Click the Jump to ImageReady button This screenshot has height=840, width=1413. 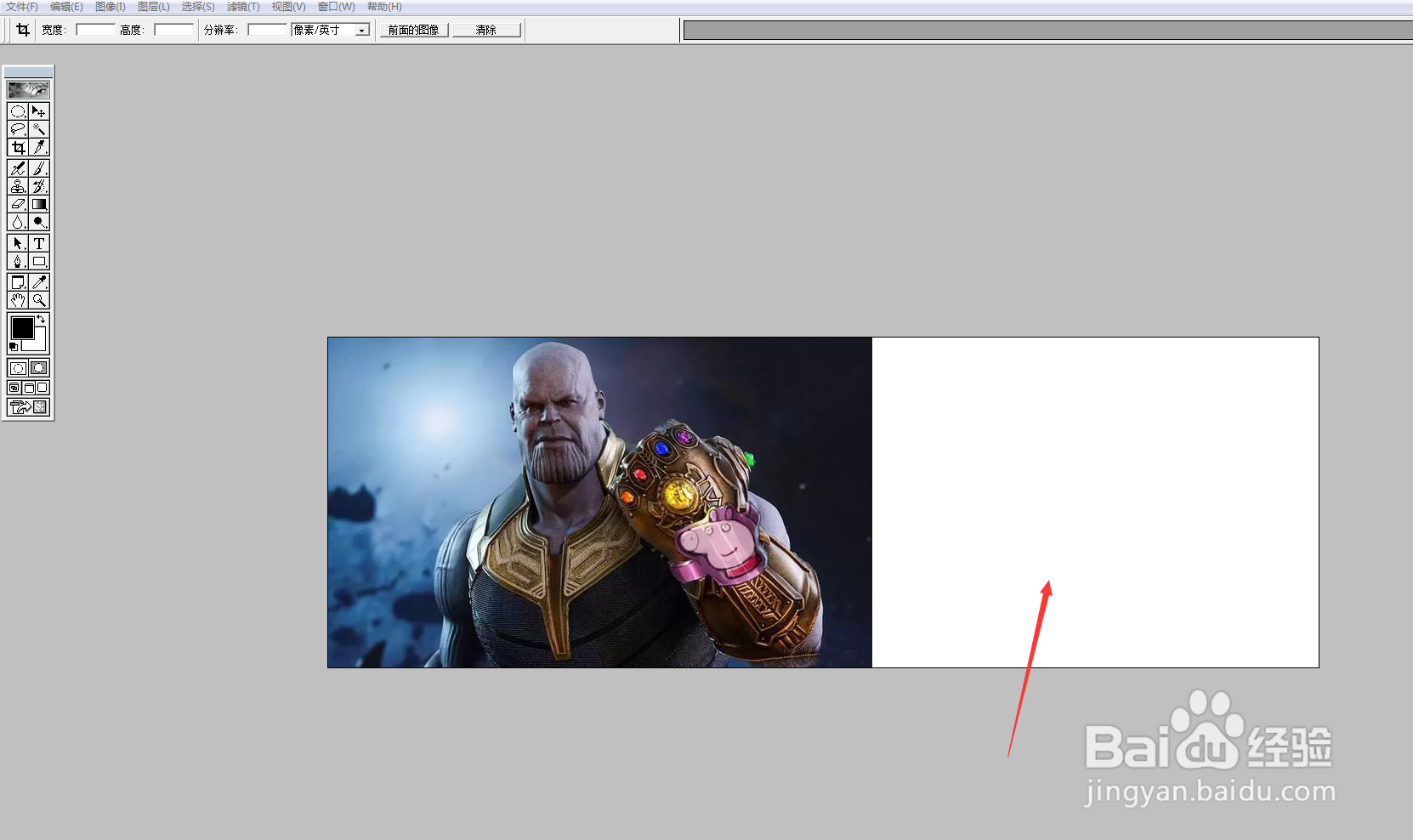click(28, 407)
